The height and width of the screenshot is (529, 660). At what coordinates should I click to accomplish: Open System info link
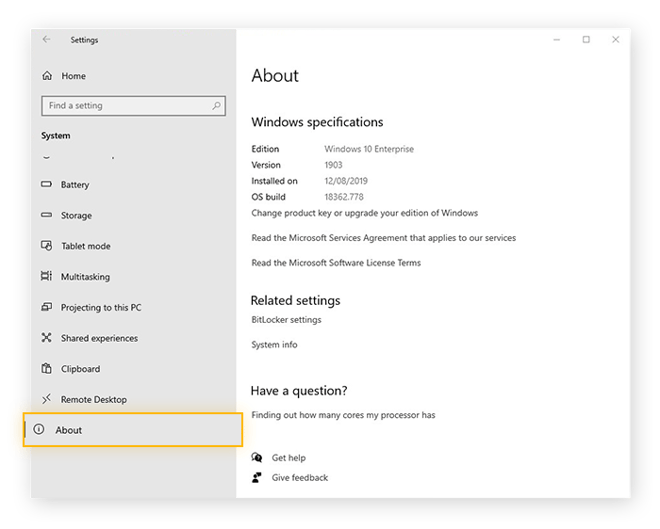pos(274,345)
